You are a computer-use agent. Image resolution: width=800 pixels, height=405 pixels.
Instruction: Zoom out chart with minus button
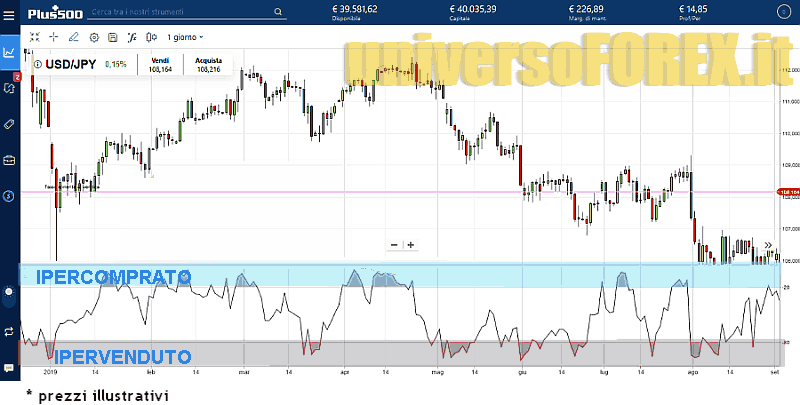tap(394, 245)
